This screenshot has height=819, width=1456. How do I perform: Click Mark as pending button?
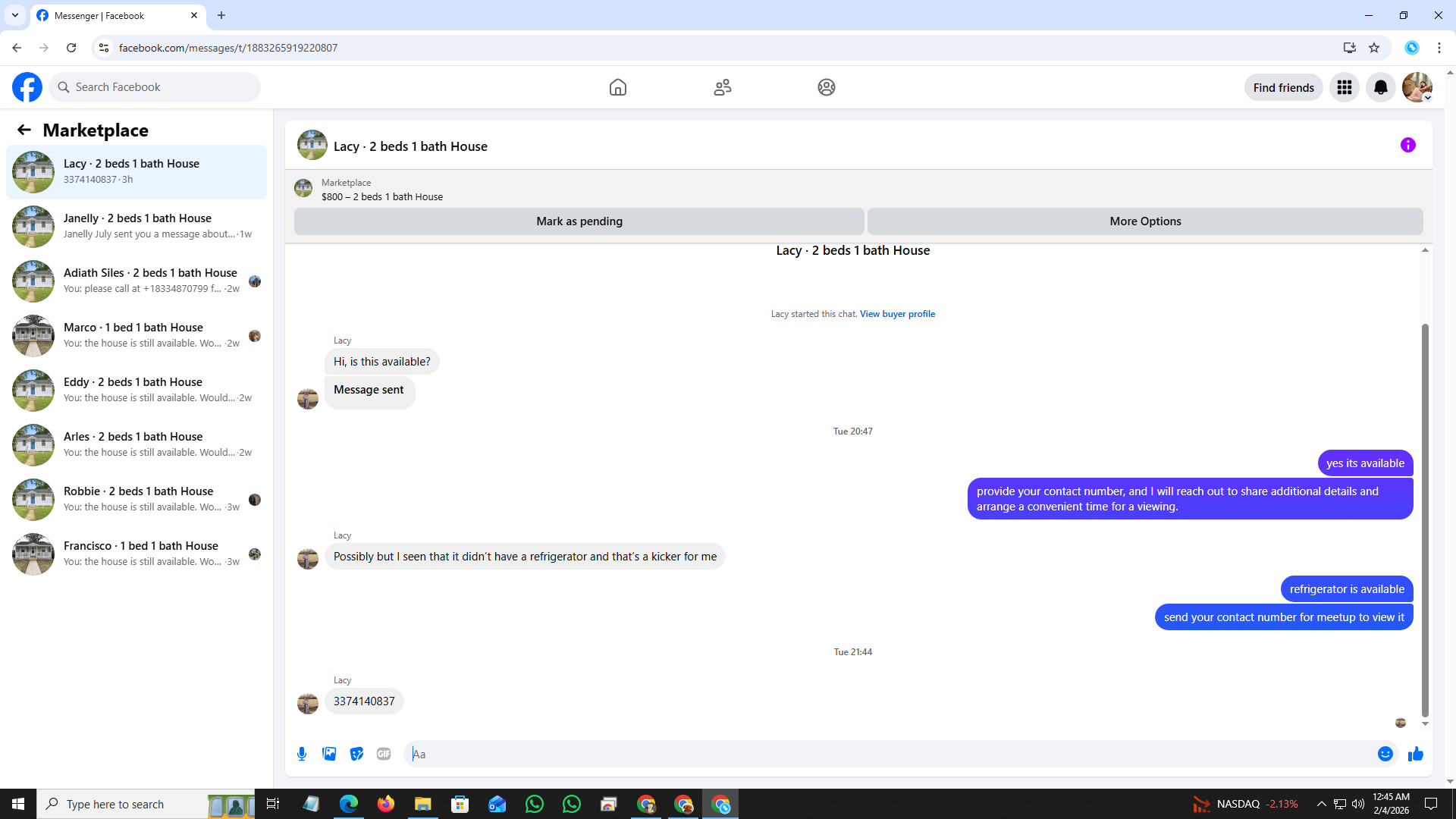(579, 221)
